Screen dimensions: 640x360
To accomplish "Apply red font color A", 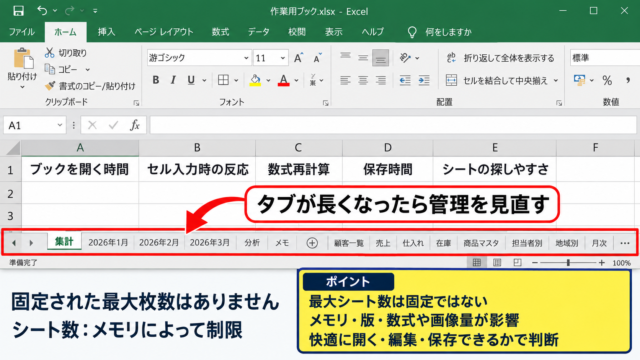I will [283, 80].
